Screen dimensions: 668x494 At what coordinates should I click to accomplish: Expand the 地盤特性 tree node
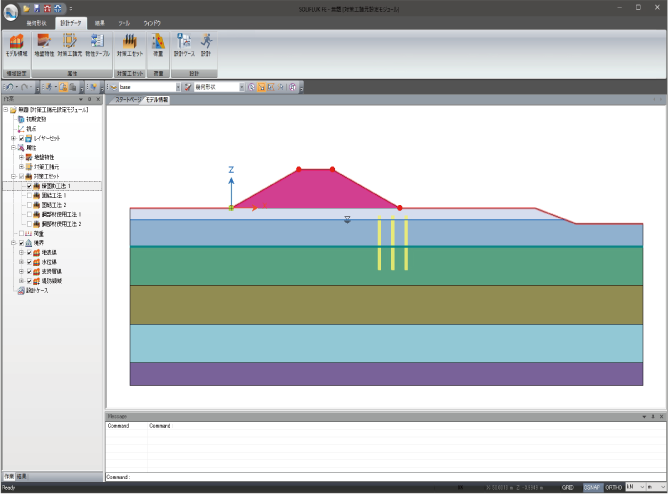pos(21,157)
